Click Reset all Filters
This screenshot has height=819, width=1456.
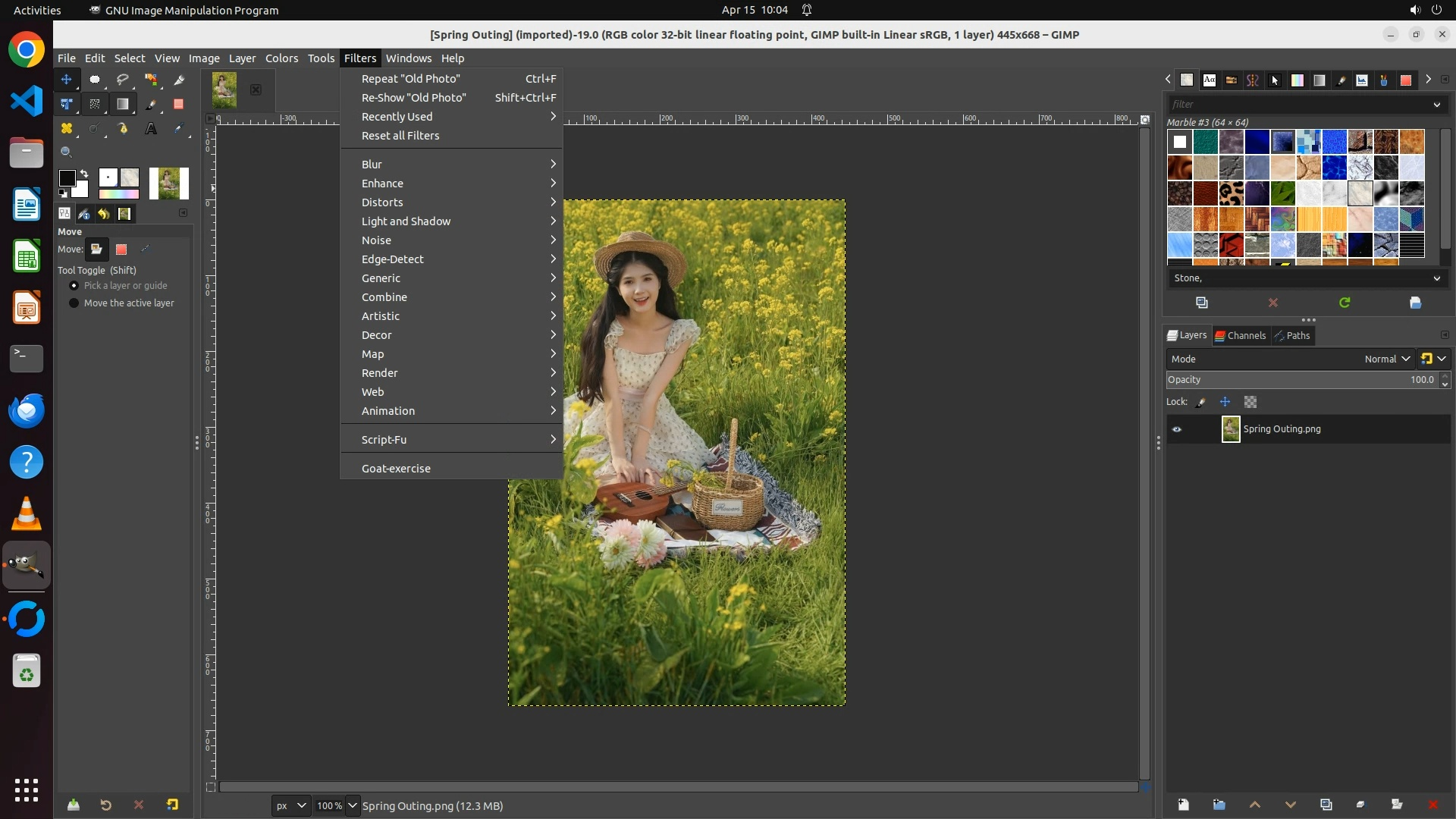pyautogui.click(x=400, y=136)
